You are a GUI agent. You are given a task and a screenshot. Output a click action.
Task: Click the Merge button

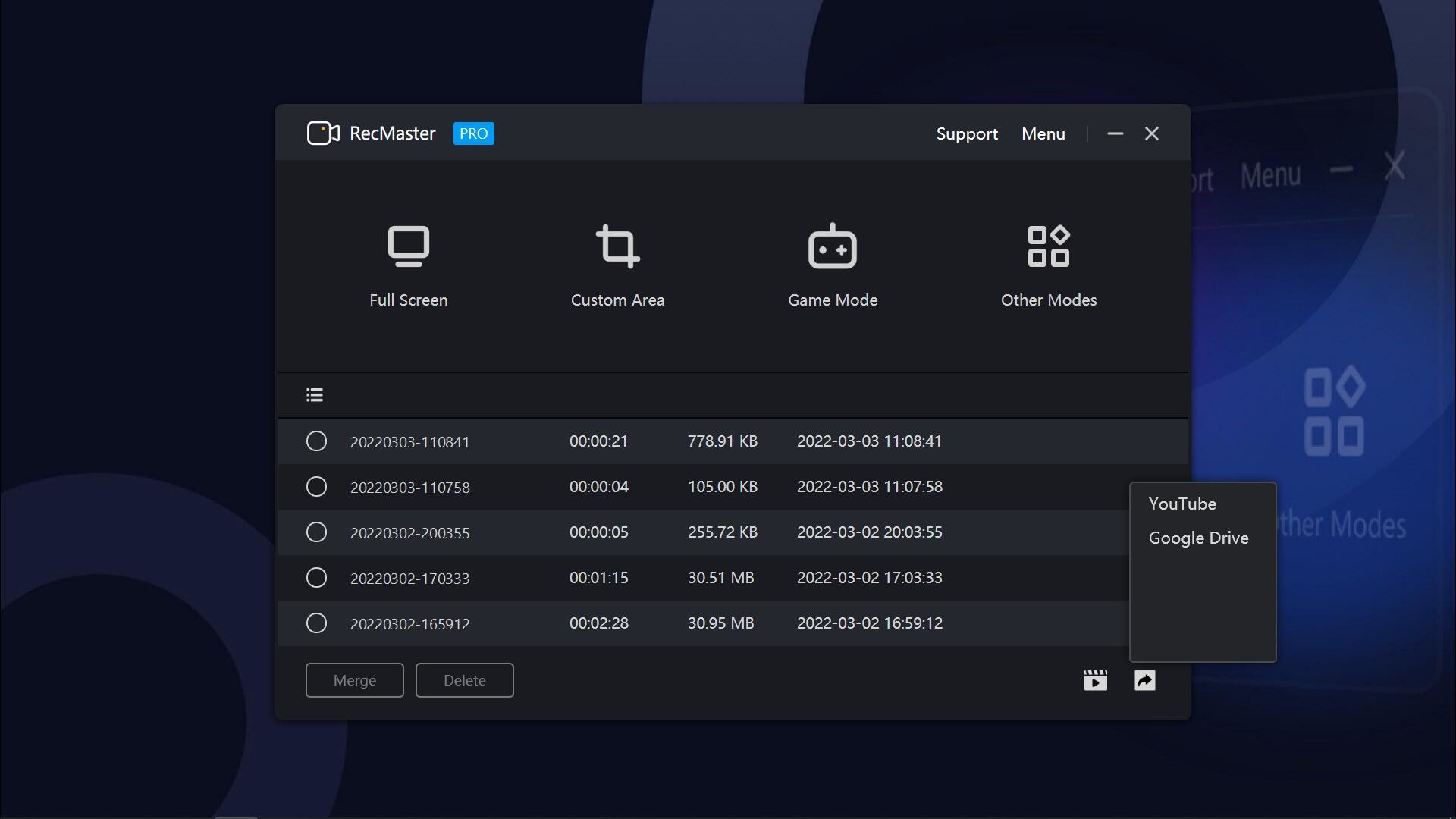[354, 680]
